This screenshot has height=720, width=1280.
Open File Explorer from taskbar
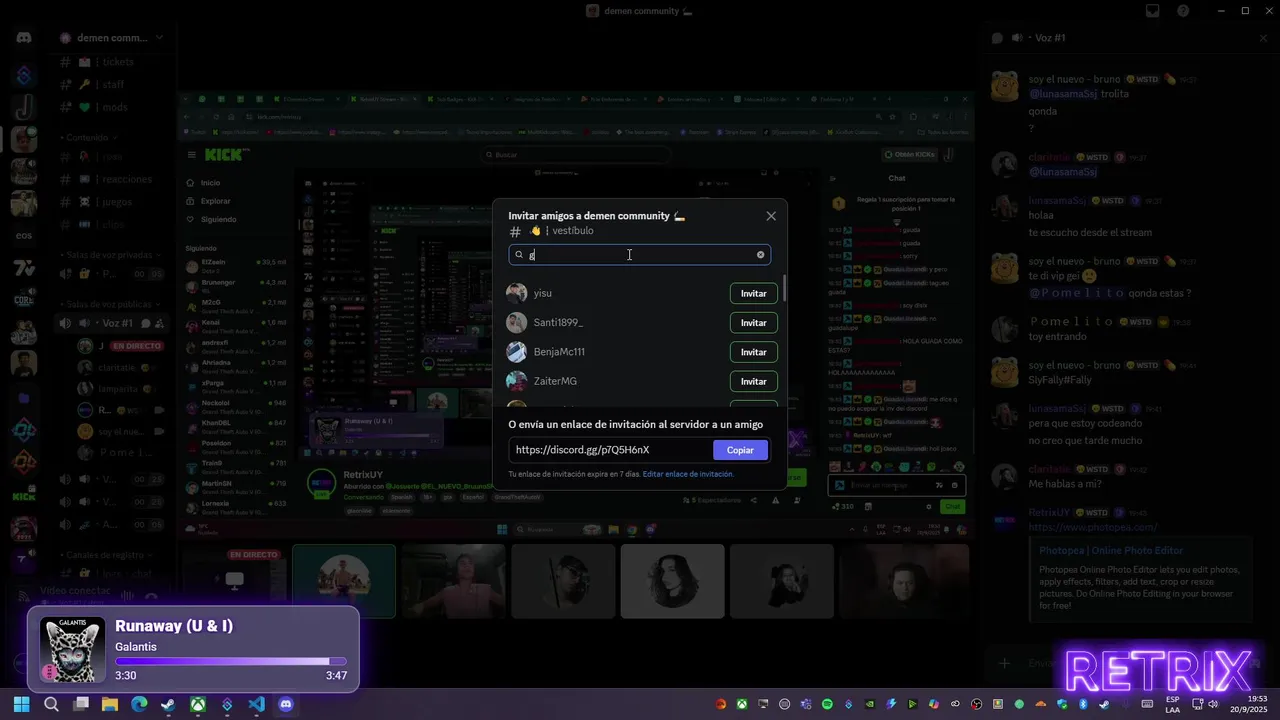coord(110,704)
